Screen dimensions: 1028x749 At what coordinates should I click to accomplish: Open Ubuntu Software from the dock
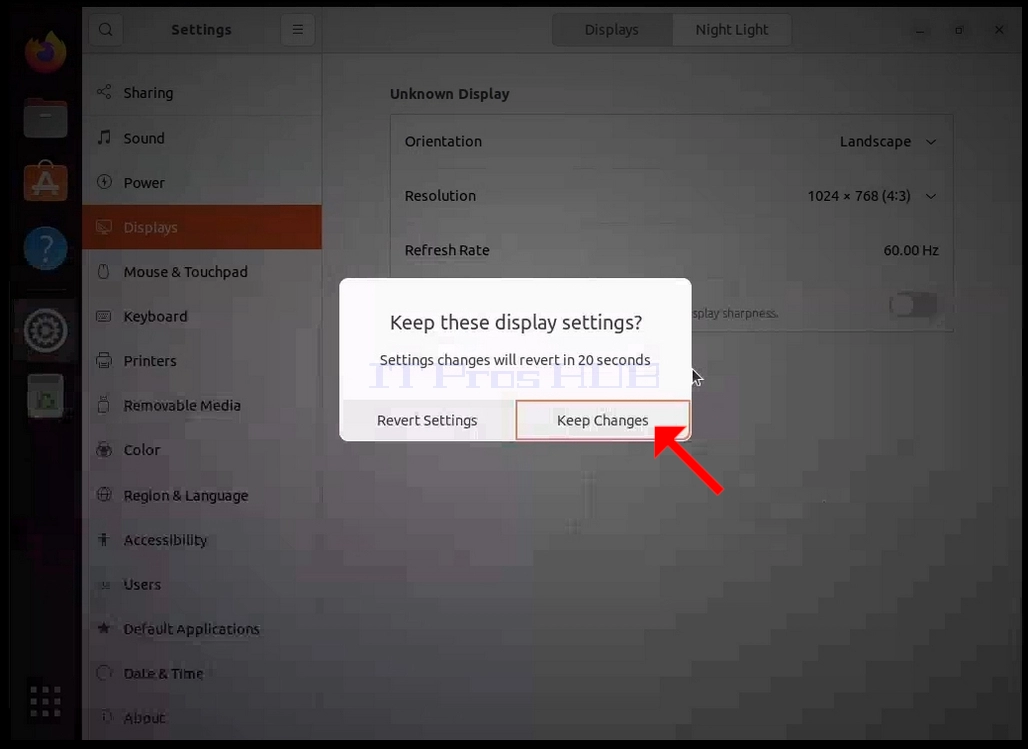tap(45, 182)
